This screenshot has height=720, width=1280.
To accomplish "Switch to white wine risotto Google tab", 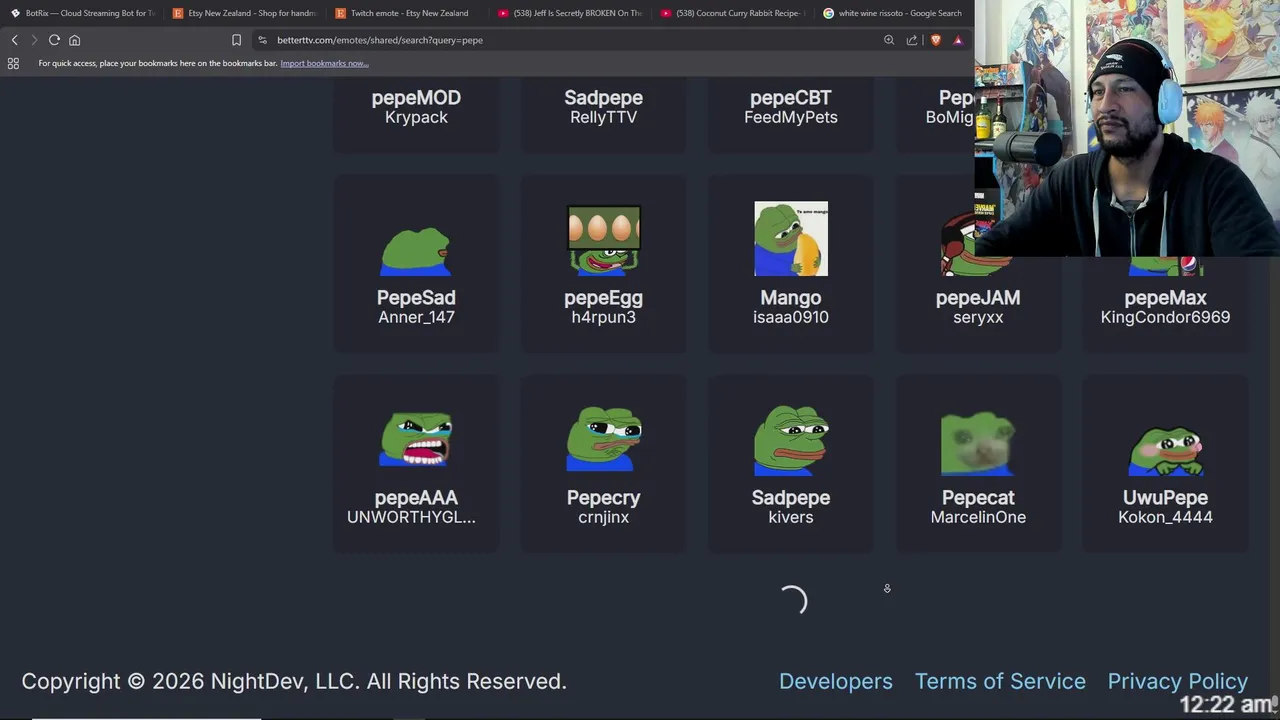I will tap(894, 13).
